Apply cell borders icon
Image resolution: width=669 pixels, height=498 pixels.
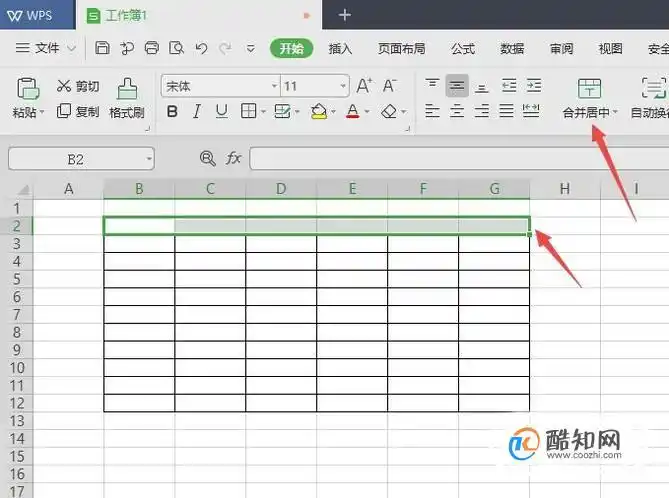click(x=248, y=111)
